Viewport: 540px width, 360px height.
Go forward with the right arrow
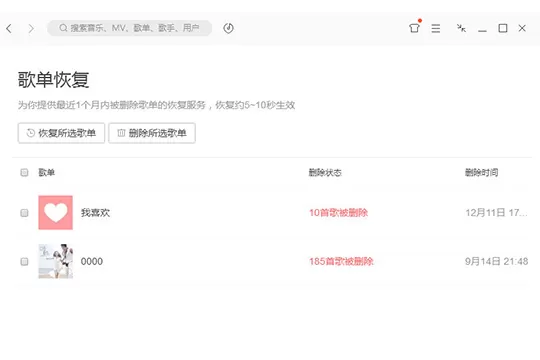(31, 28)
